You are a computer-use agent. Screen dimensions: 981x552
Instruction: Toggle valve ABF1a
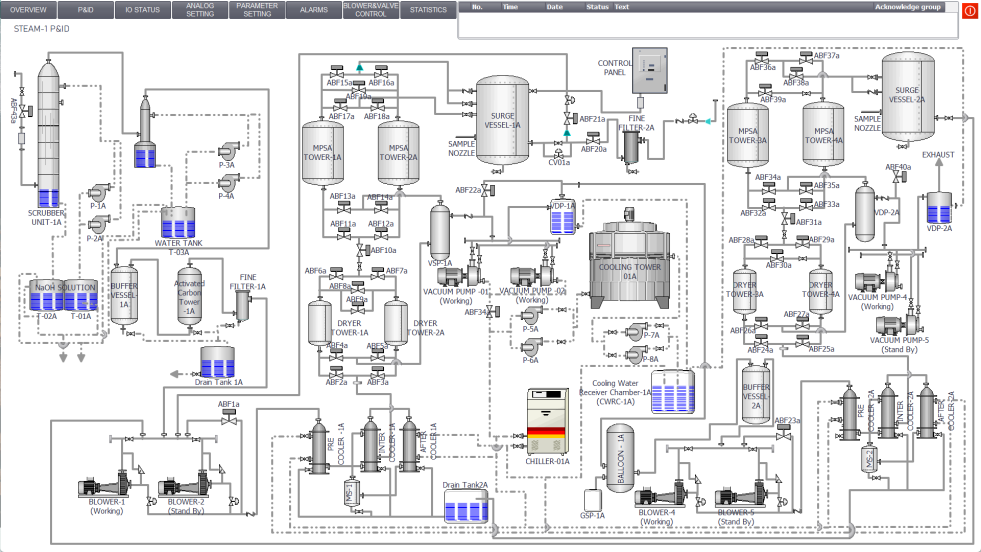tap(228, 419)
